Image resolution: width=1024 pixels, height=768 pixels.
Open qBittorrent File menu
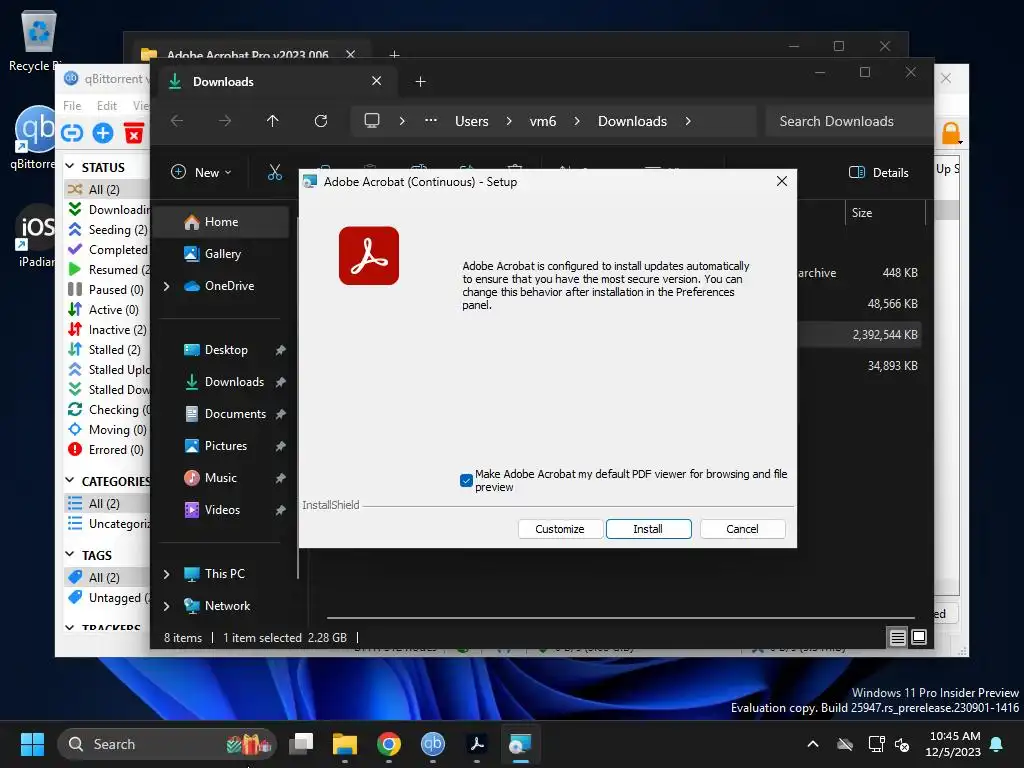(72, 106)
